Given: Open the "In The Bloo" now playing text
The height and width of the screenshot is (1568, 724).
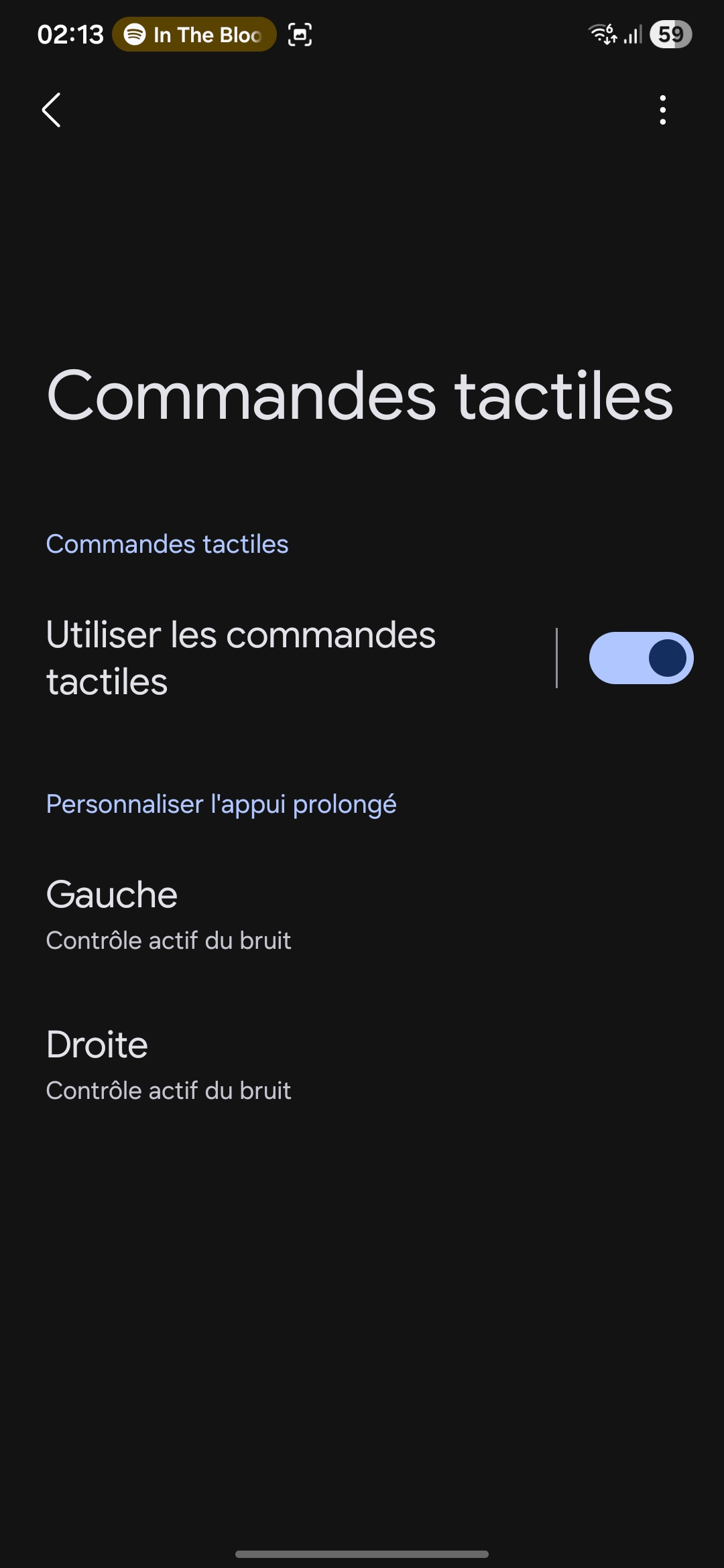Looking at the screenshot, I should pos(206,35).
